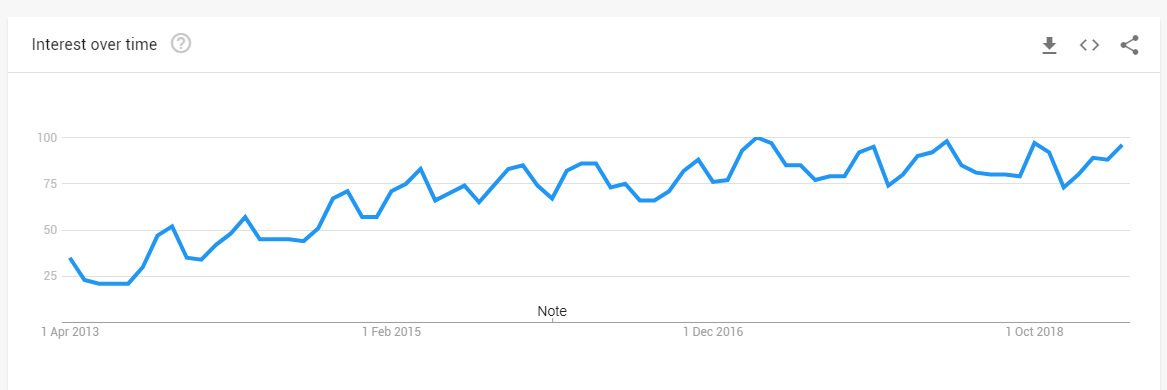1167x390 pixels.
Task: Download the chart data as CSV
Action: (1049, 45)
